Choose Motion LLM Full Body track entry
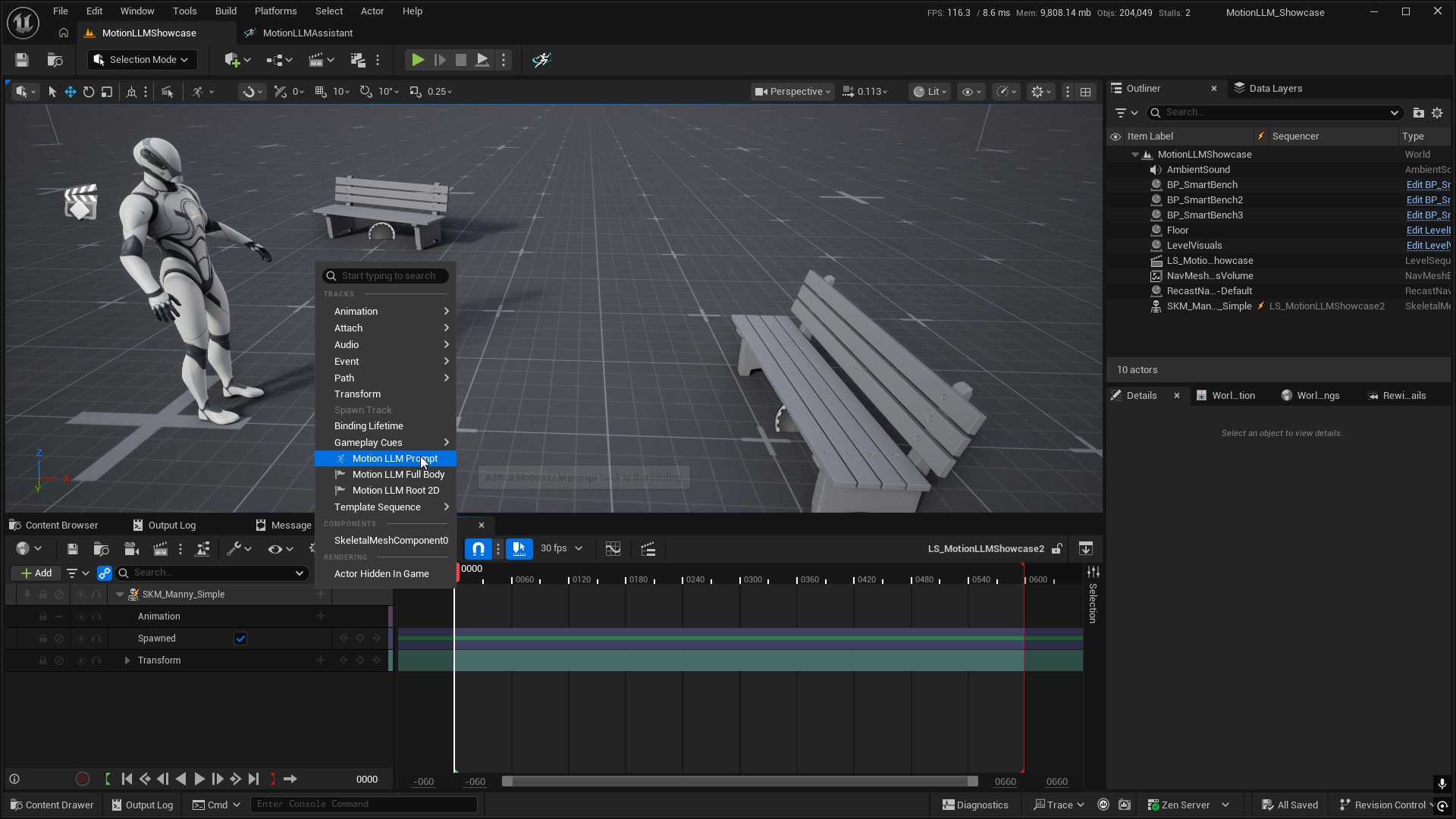The image size is (1456, 819). (386, 475)
